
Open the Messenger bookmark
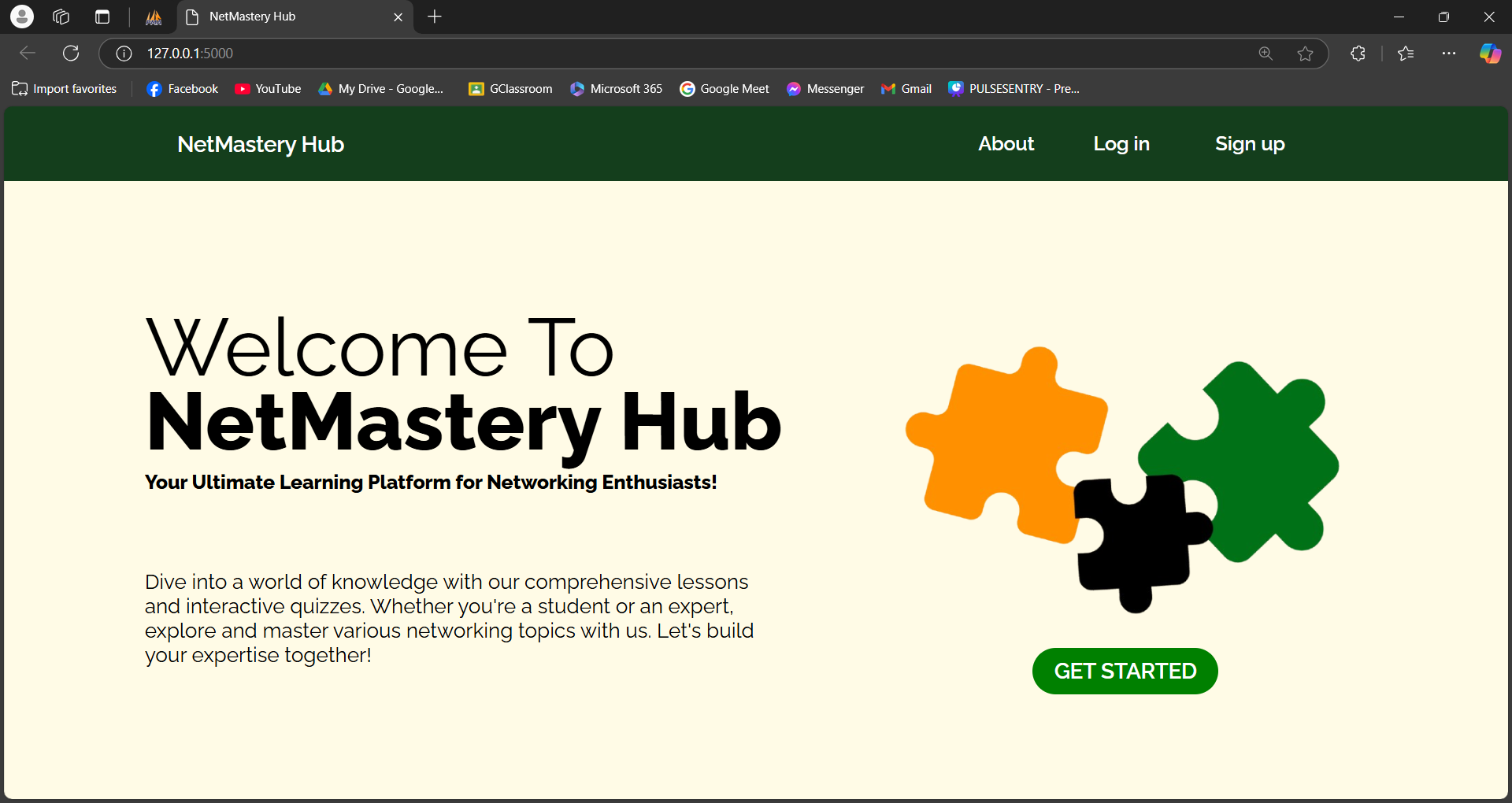click(825, 89)
